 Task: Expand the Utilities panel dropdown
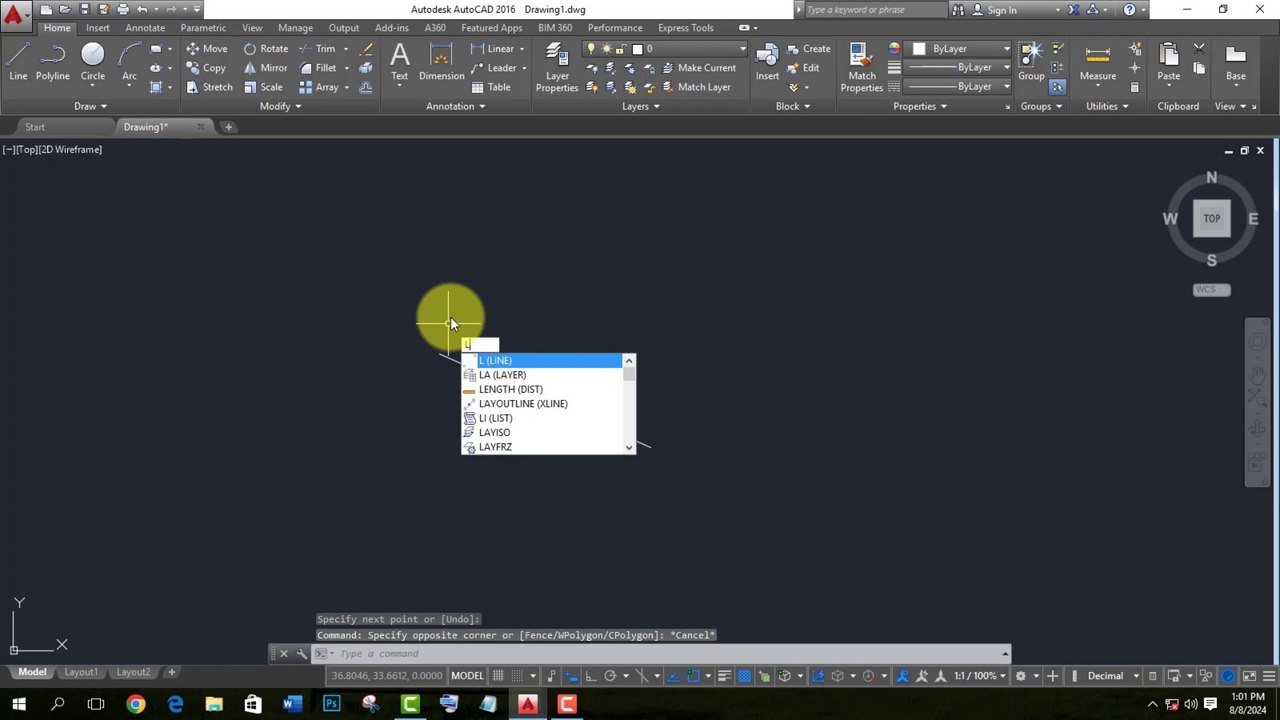(1107, 106)
